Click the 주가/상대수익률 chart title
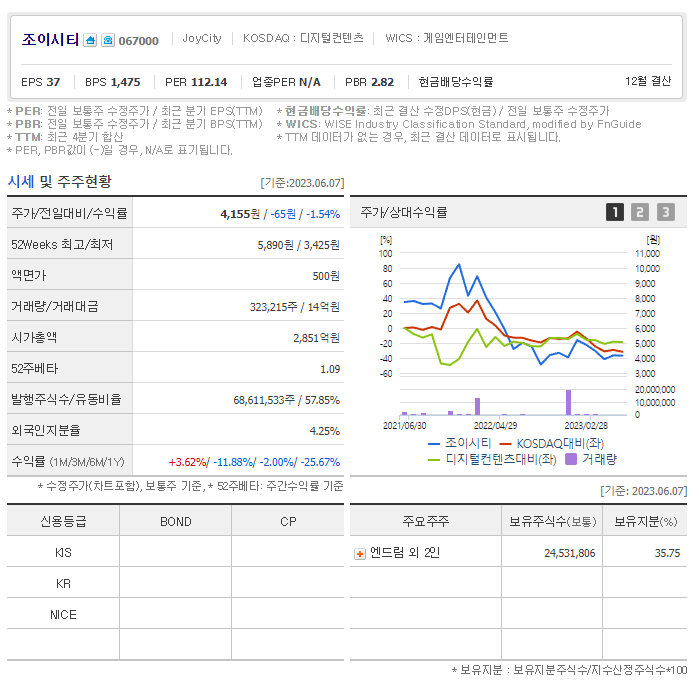The height and width of the screenshot is (690, 699). (404, 212)
